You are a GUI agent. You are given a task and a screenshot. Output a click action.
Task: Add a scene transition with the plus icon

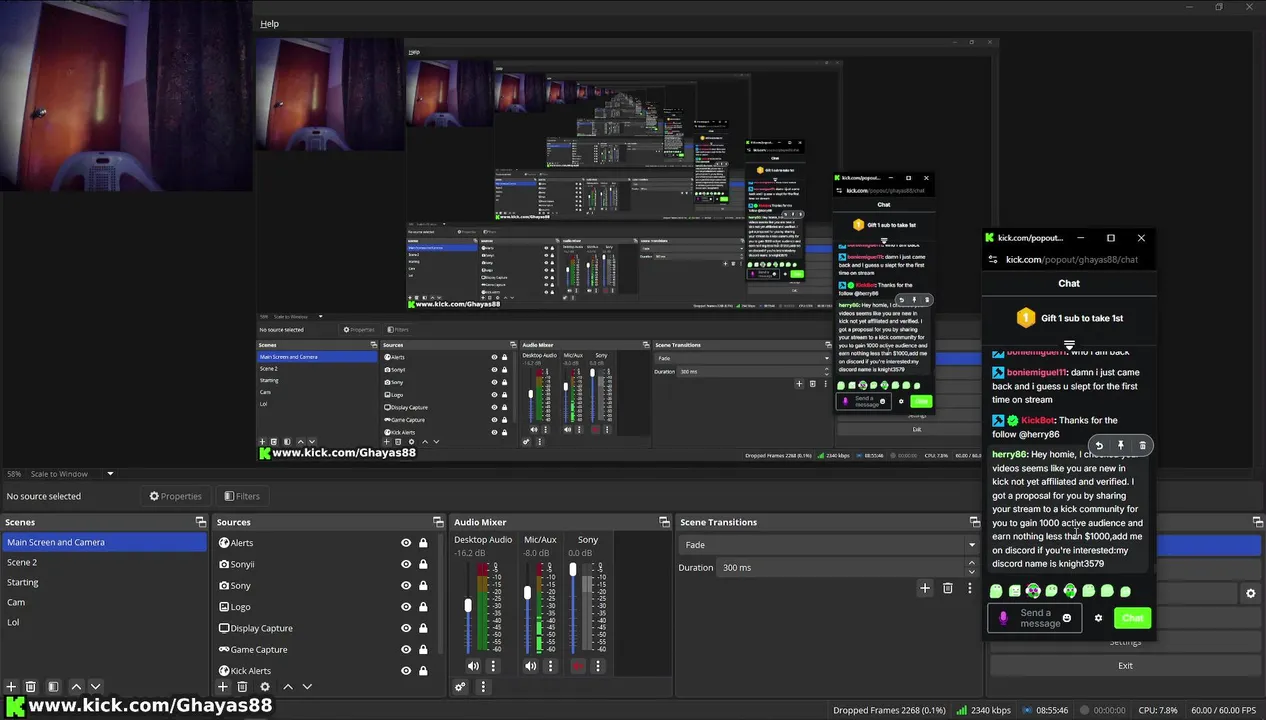pyautogui.click(x=925, y=589)
